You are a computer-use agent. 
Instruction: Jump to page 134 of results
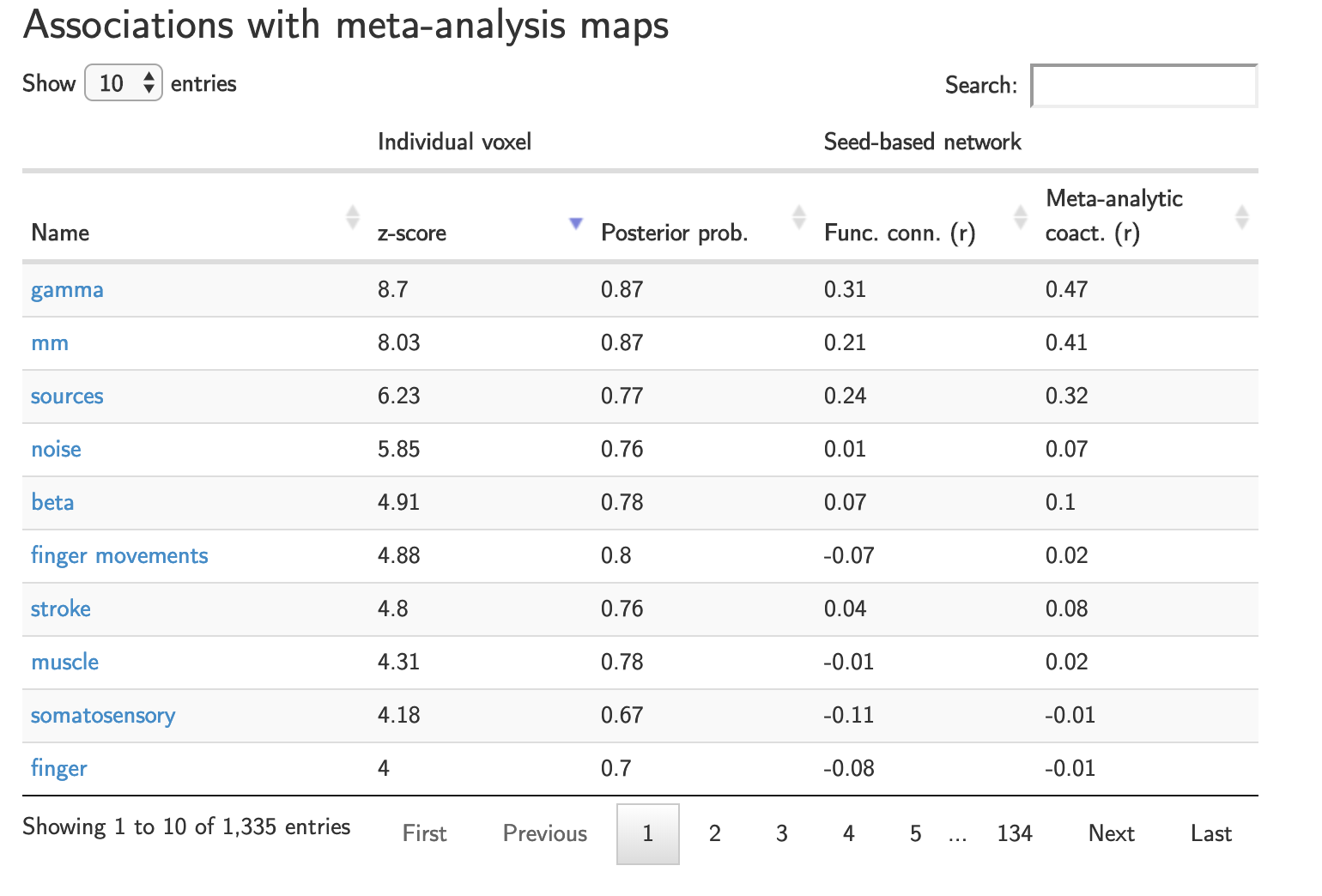(1014, 833)
